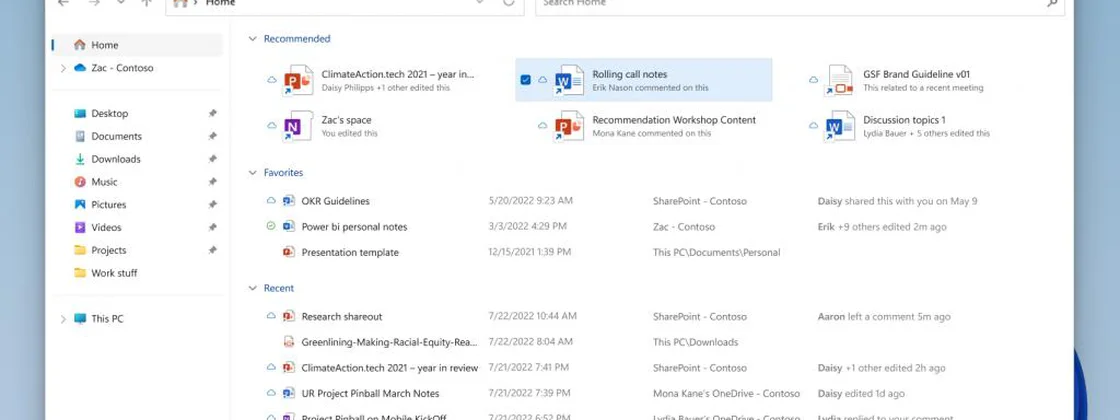This screenshot has width=1120, height=420.
Task: Click the Word icon for Discussion topics 1
Action: tap(838, 127)
